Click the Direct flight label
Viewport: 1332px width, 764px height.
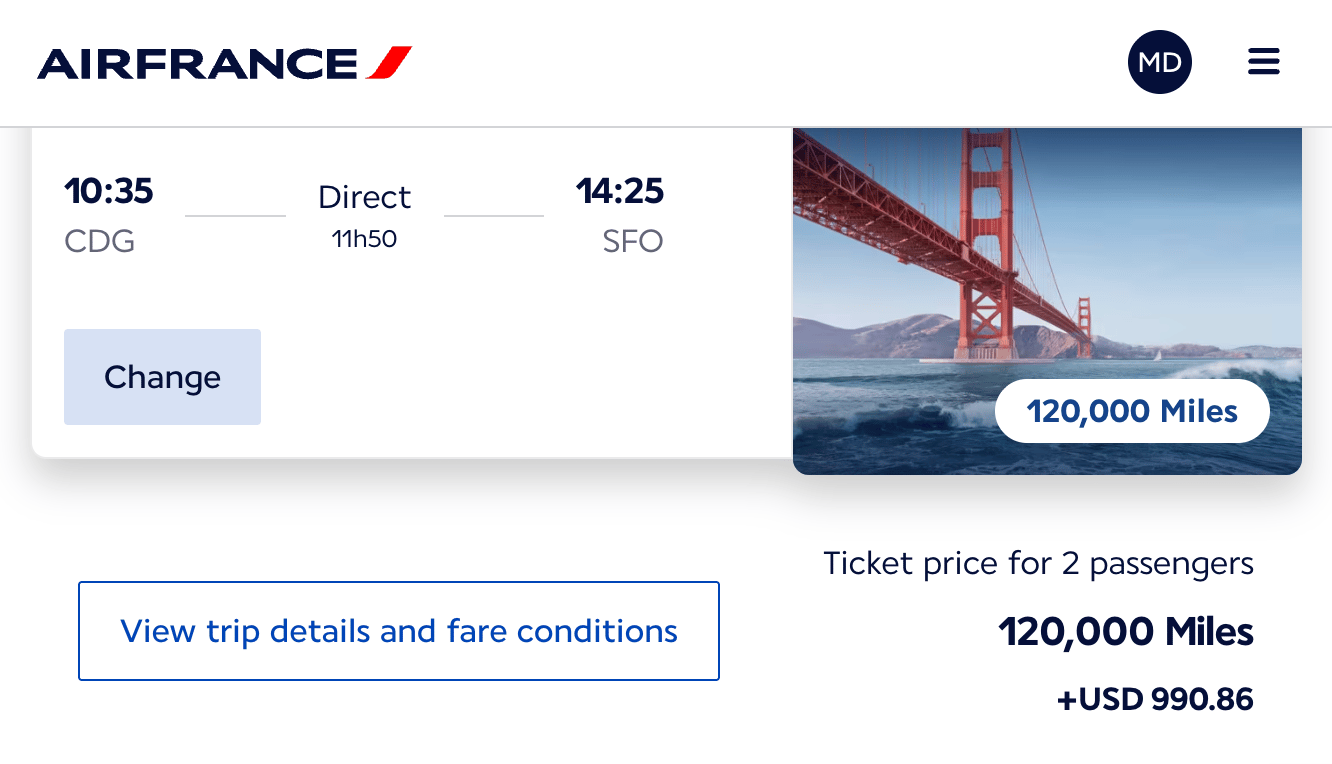[364, 197]
